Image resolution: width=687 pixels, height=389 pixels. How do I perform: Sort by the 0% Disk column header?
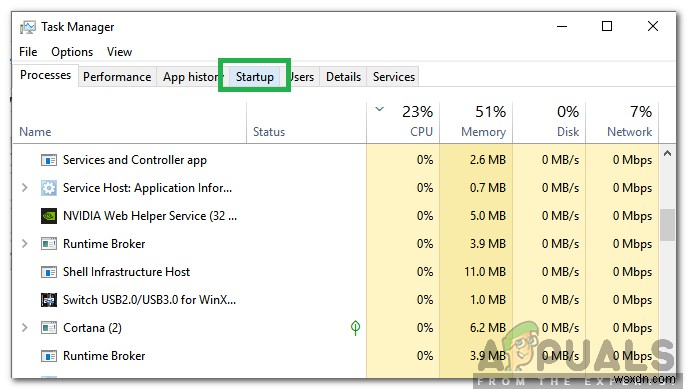pos(549,123)
